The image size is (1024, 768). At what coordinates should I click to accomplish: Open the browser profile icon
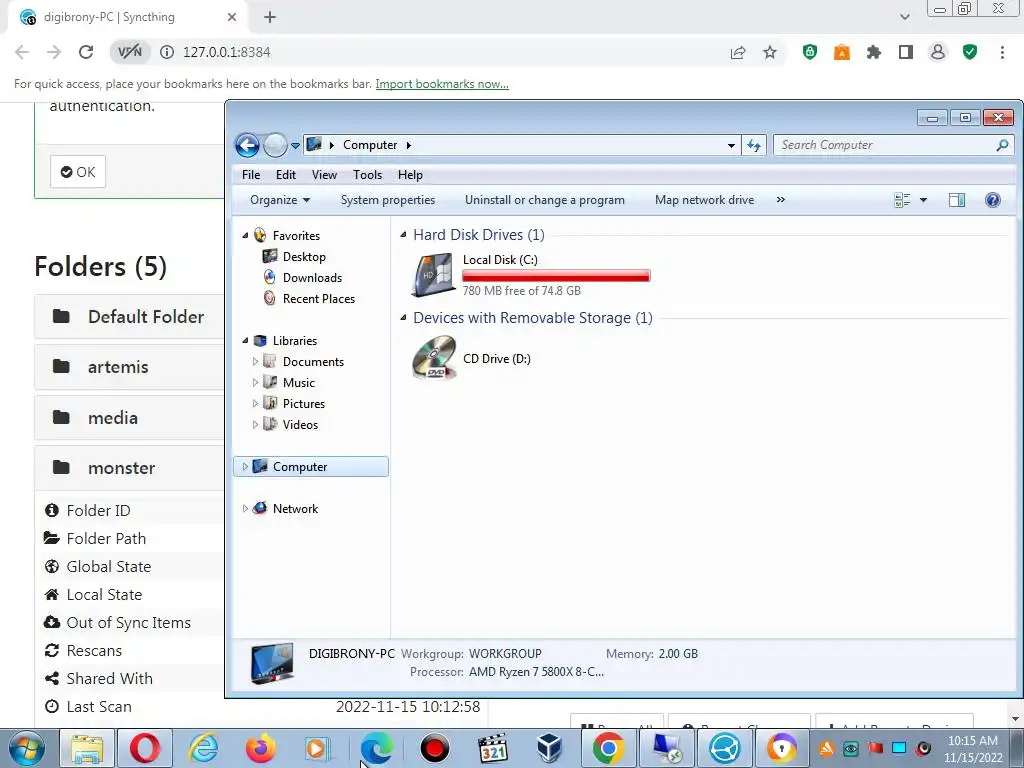click(938, 52)
